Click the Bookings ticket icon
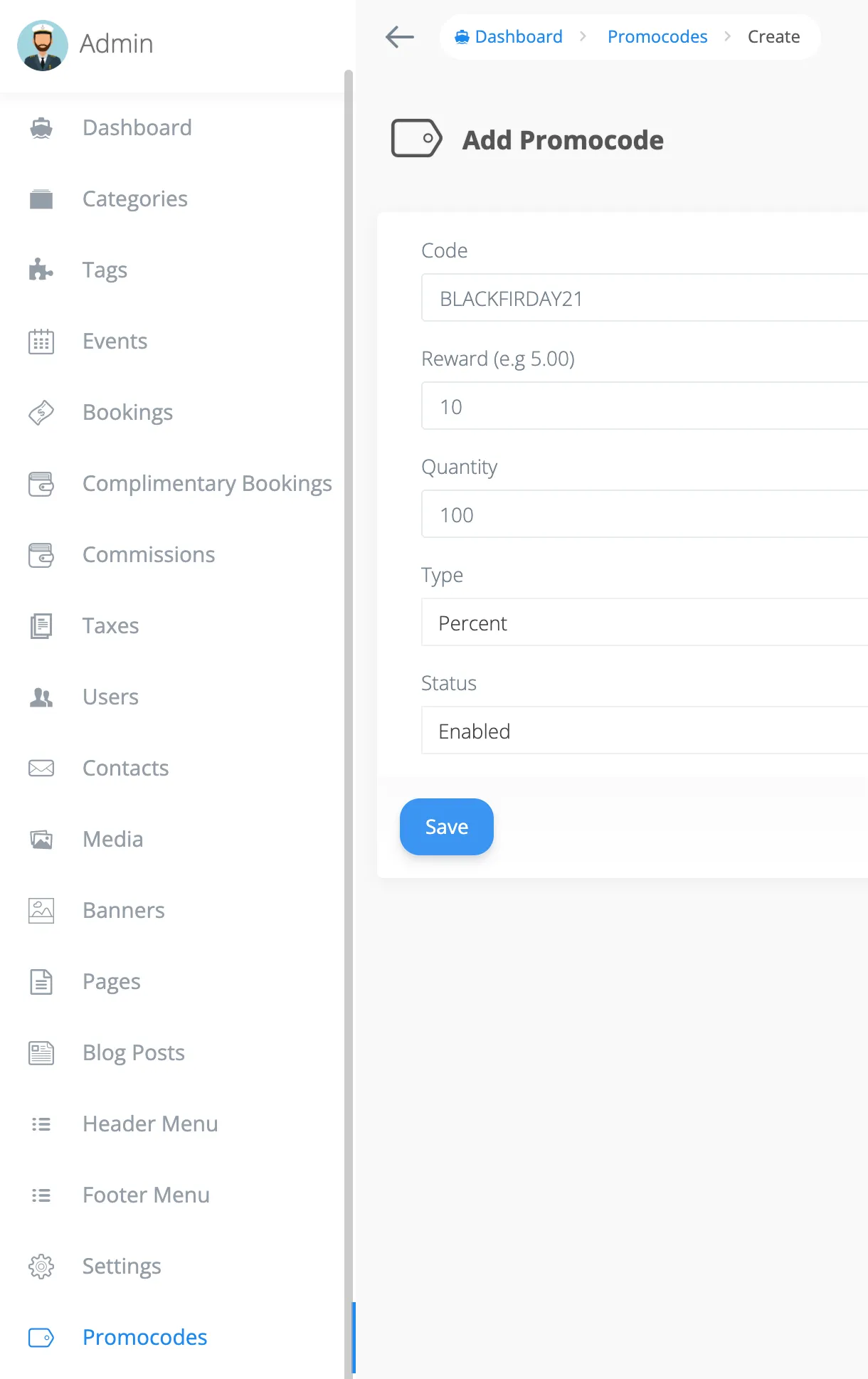This screenshot has height=1379, width=868. point(41,413)
